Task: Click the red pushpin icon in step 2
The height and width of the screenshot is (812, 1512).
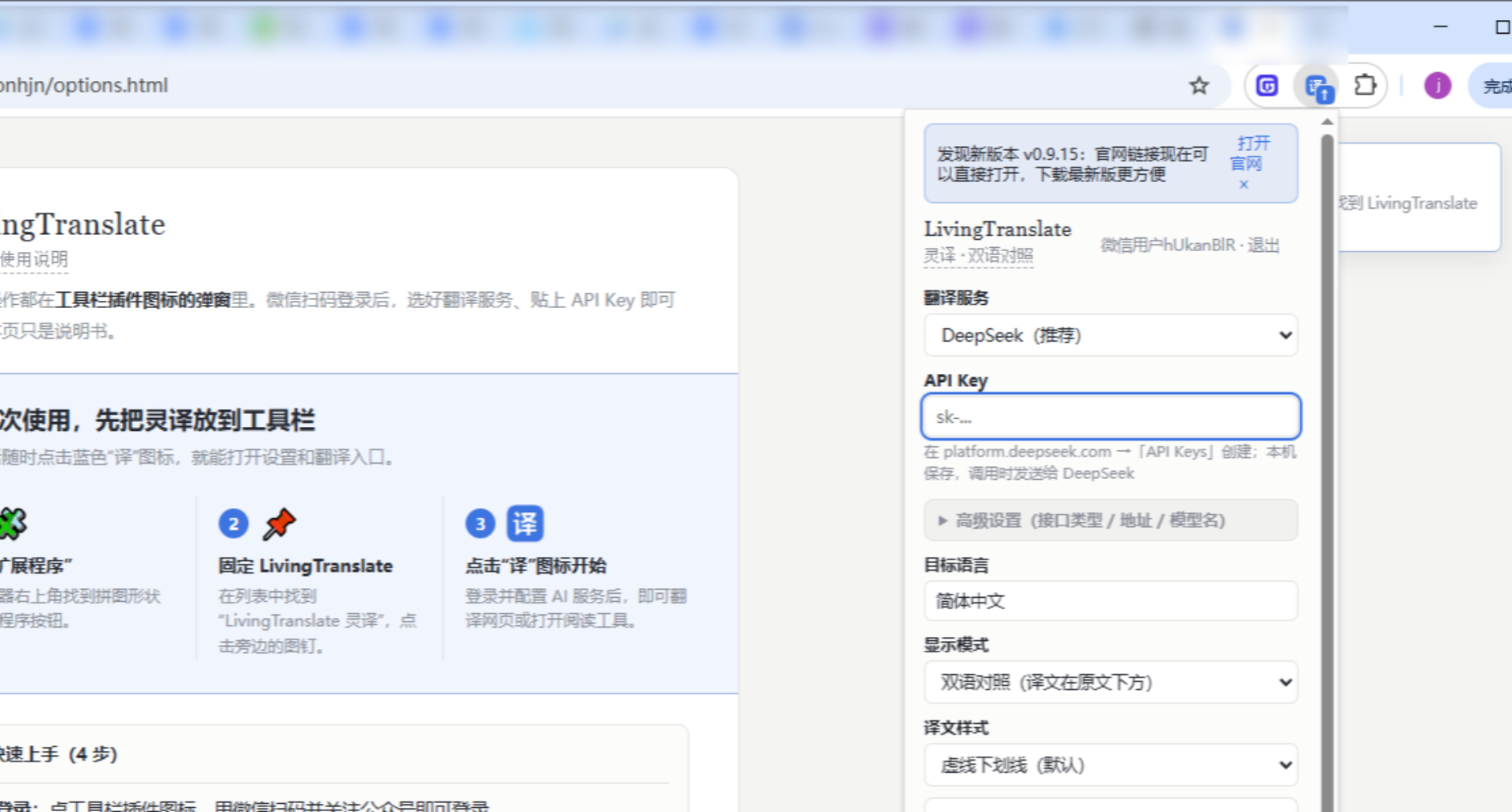Action: [x=279, y=524]
